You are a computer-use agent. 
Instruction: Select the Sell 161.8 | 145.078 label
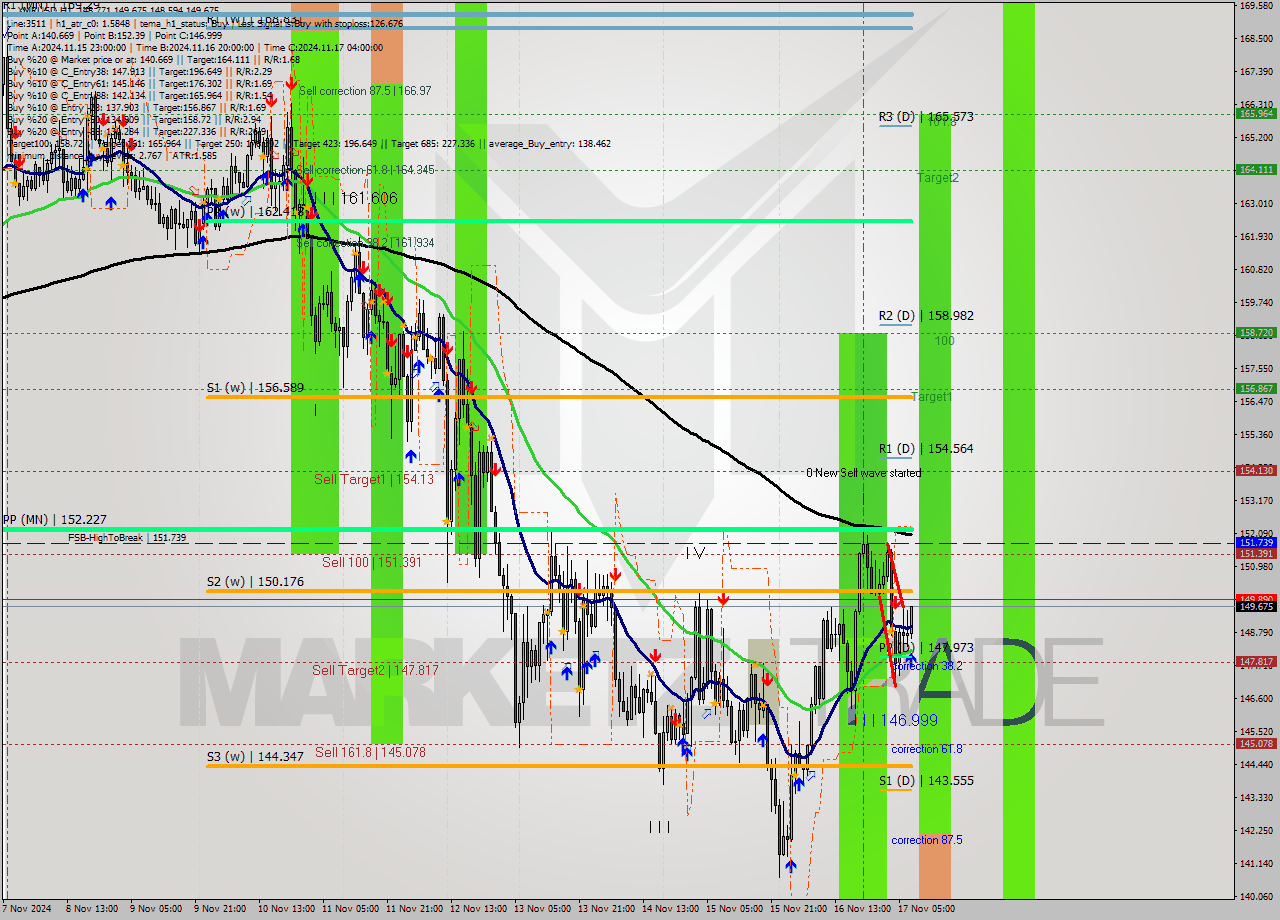coord(370,752)
